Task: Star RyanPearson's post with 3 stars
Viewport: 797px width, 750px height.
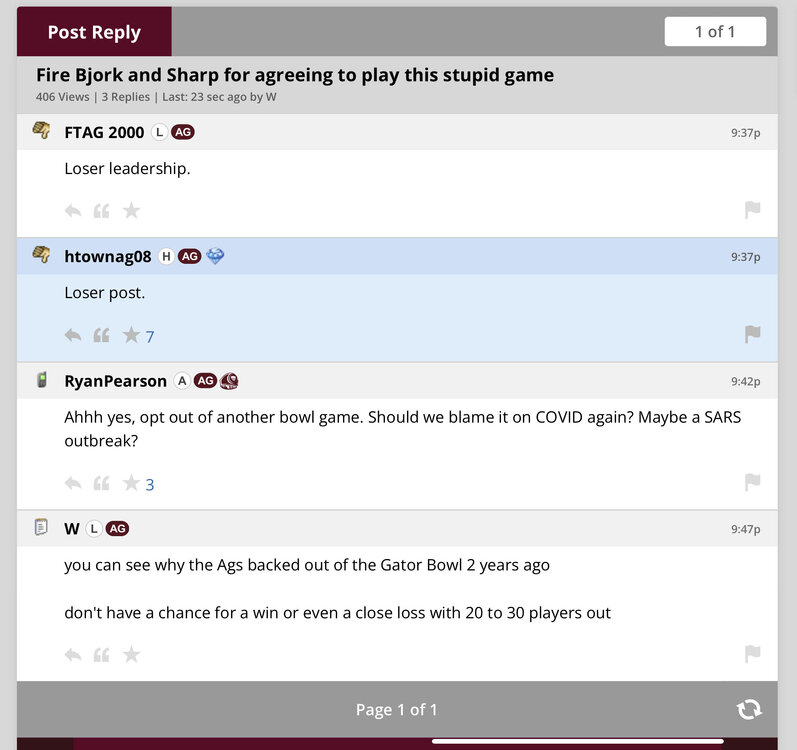Action: point(131,484)
